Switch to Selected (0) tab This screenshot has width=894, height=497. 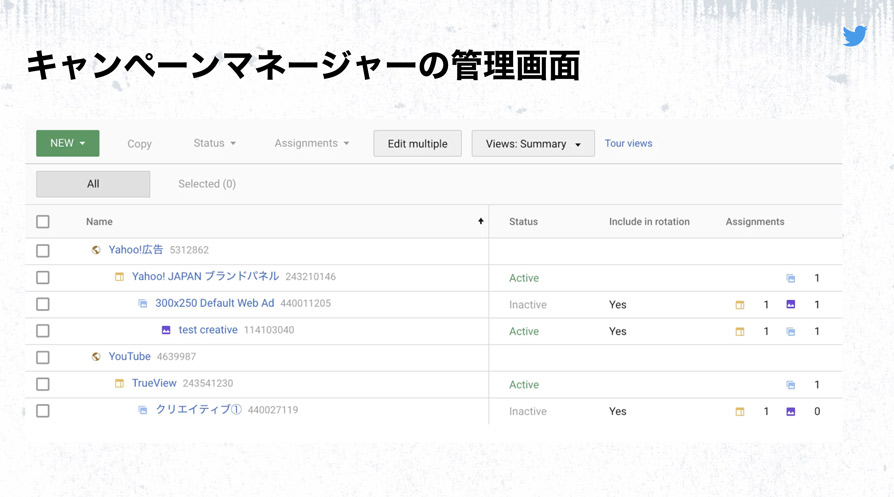[207, 184]
